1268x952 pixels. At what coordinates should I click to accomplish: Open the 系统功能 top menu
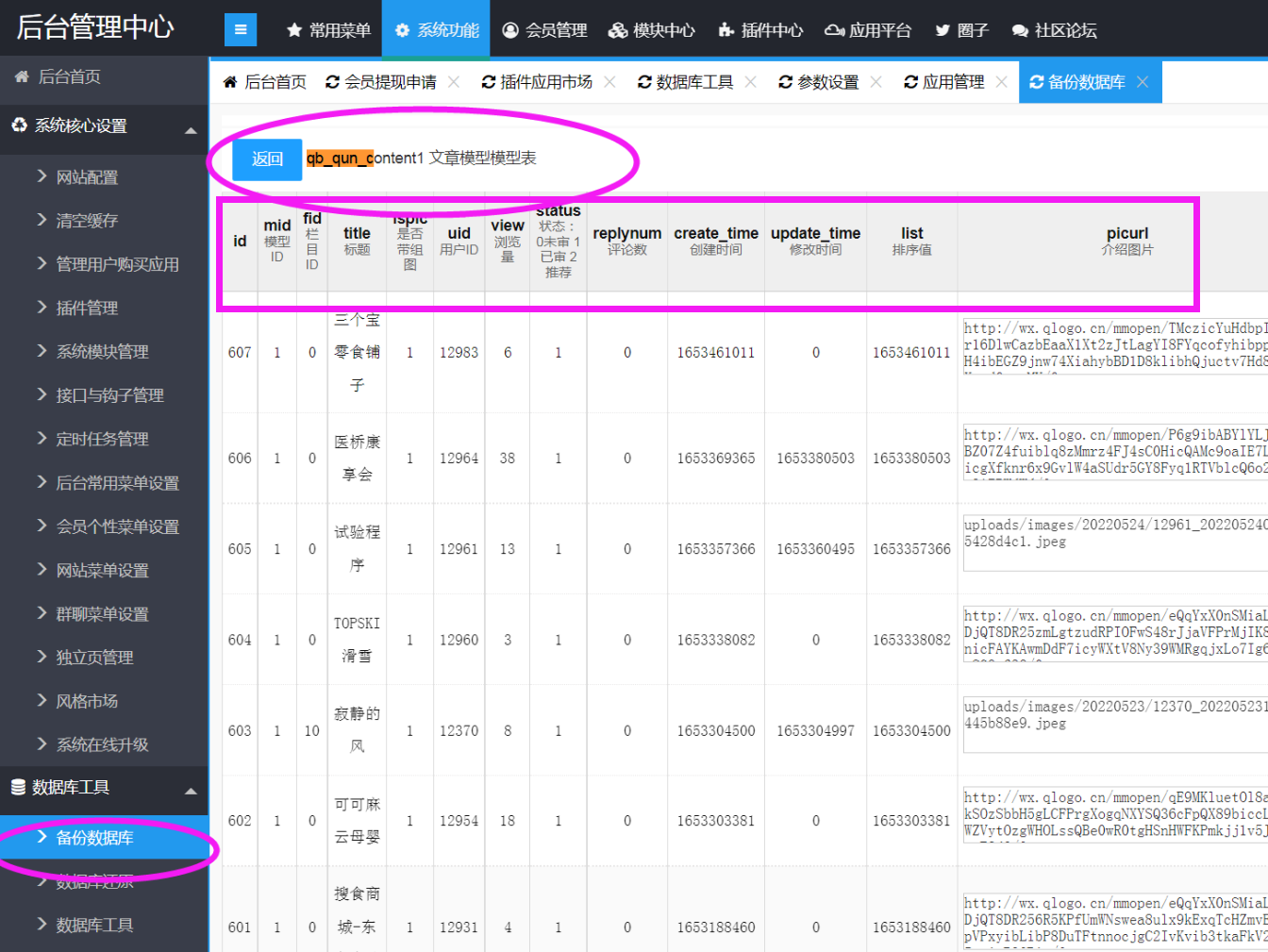pos(437,30)
